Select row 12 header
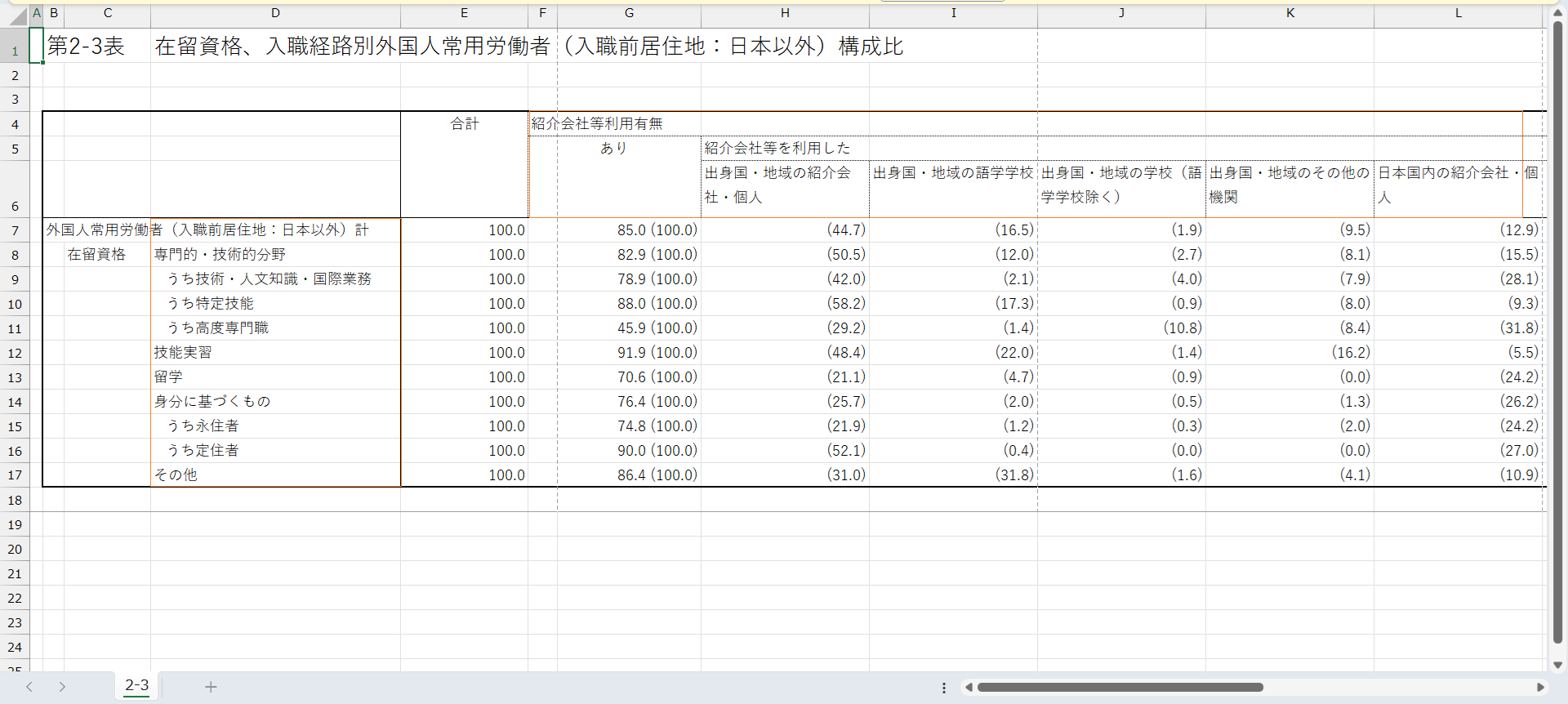The width and height of the screenshot is (1568, 704). (15, 353)
